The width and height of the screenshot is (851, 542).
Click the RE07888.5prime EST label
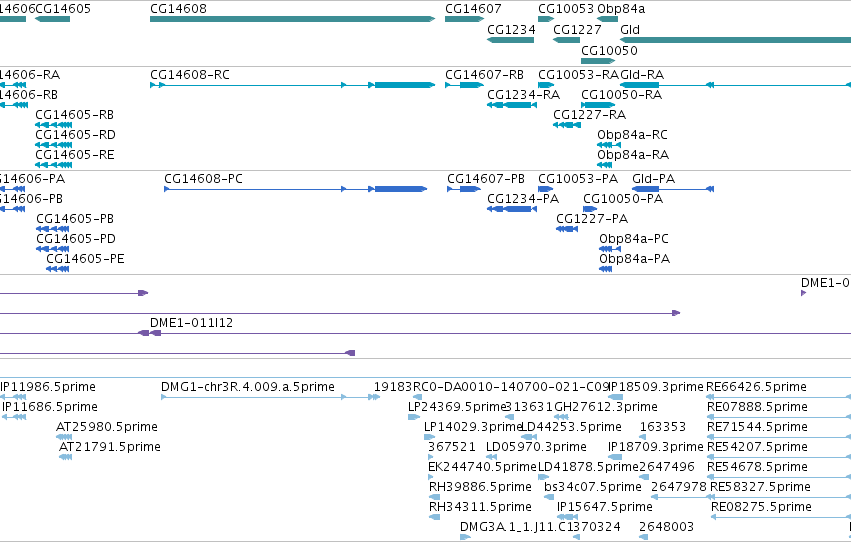point(757,407)
